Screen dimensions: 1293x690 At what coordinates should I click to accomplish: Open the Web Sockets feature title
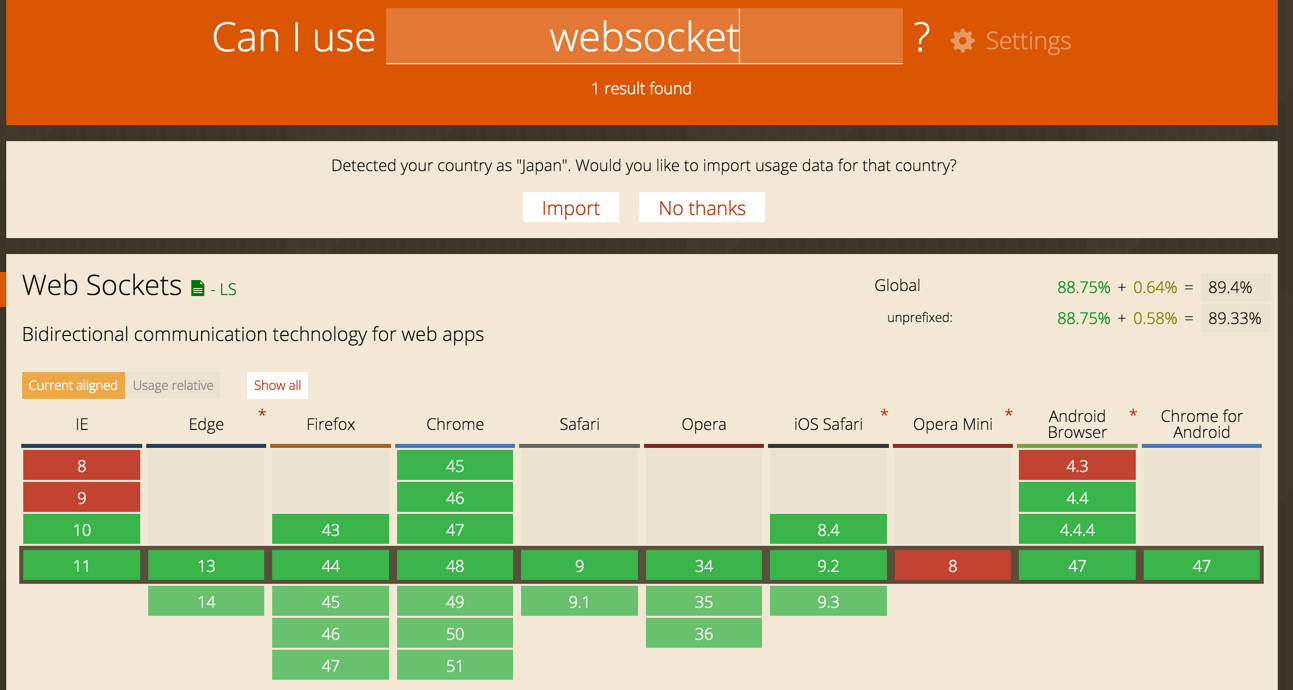102,286
